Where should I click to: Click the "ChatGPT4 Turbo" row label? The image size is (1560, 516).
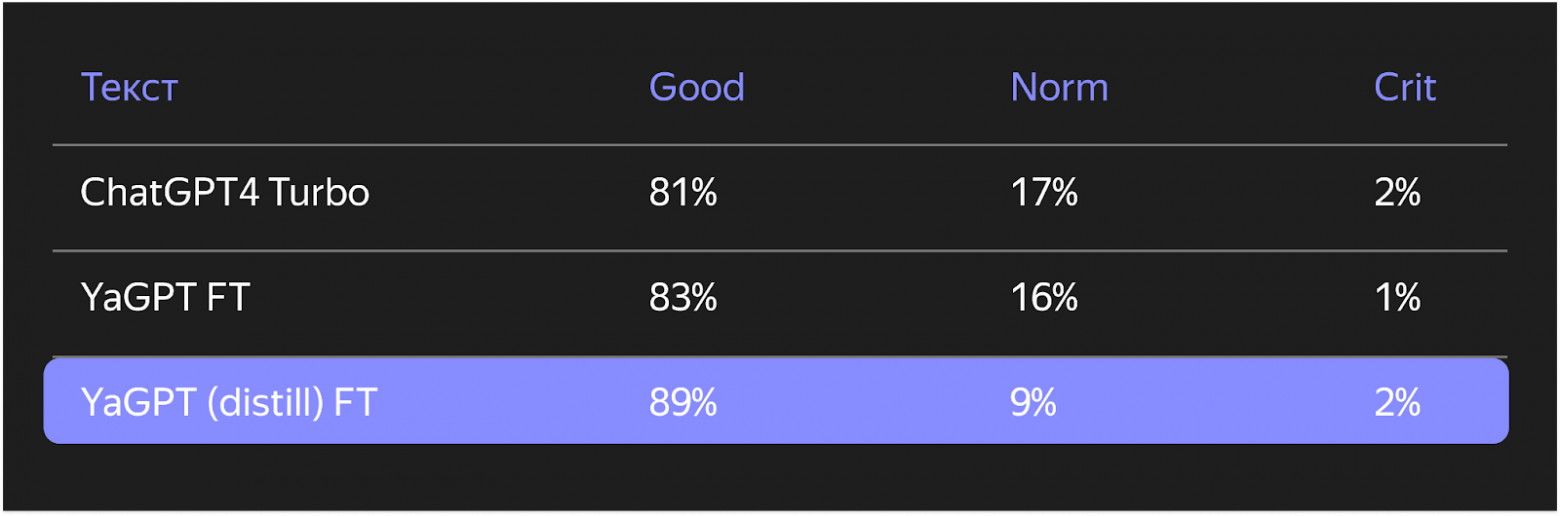(x=225, y=192)
